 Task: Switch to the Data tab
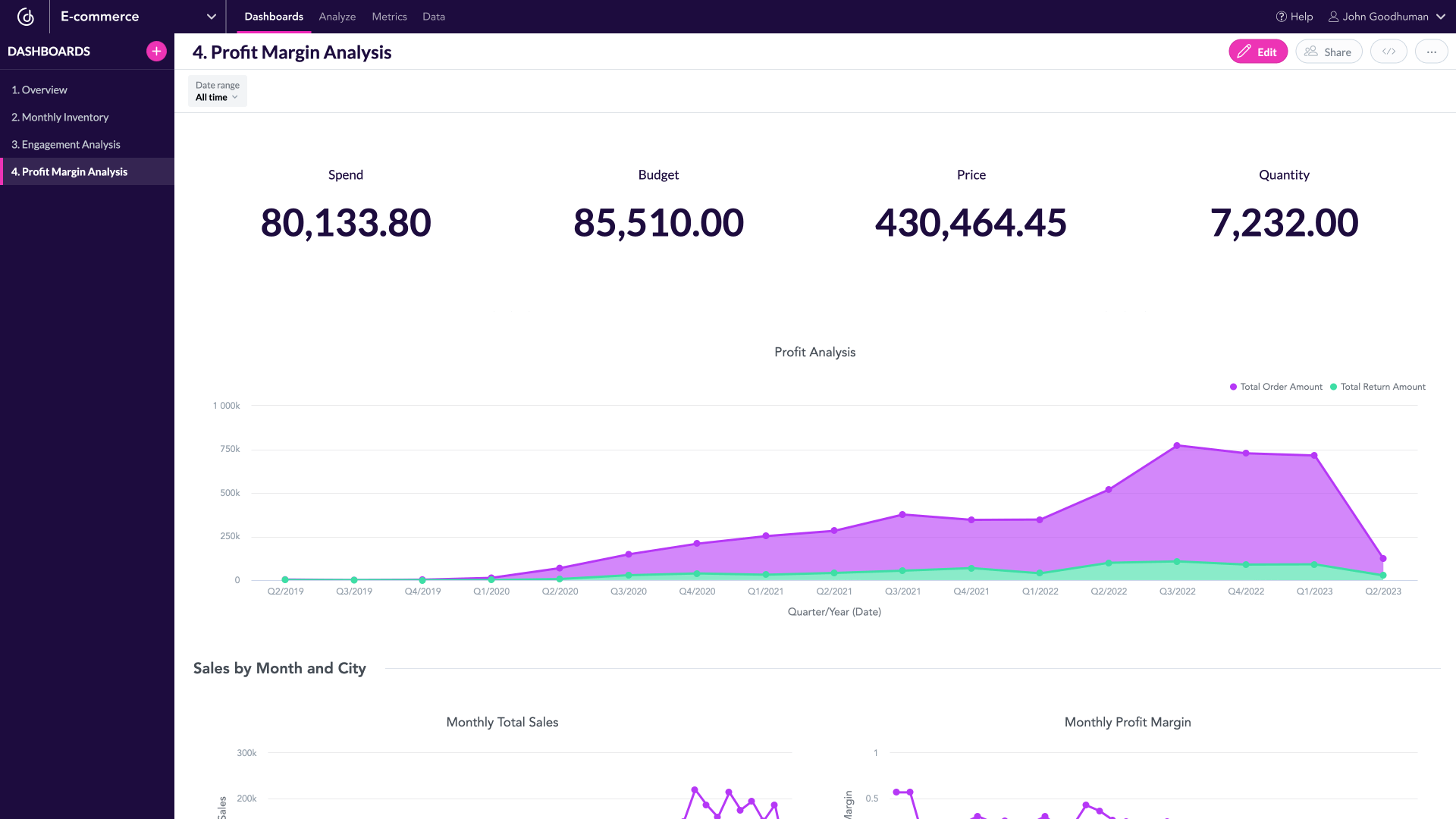[x=434, y=17]
